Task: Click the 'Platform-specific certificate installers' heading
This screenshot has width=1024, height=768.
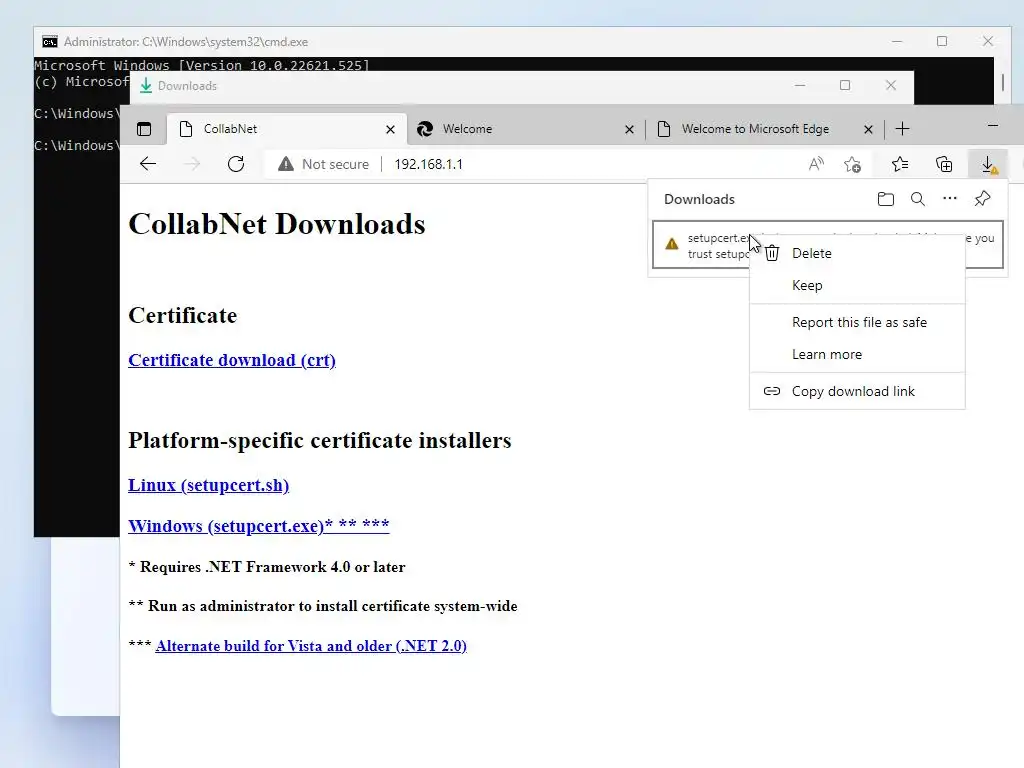Action: [319, 440]
